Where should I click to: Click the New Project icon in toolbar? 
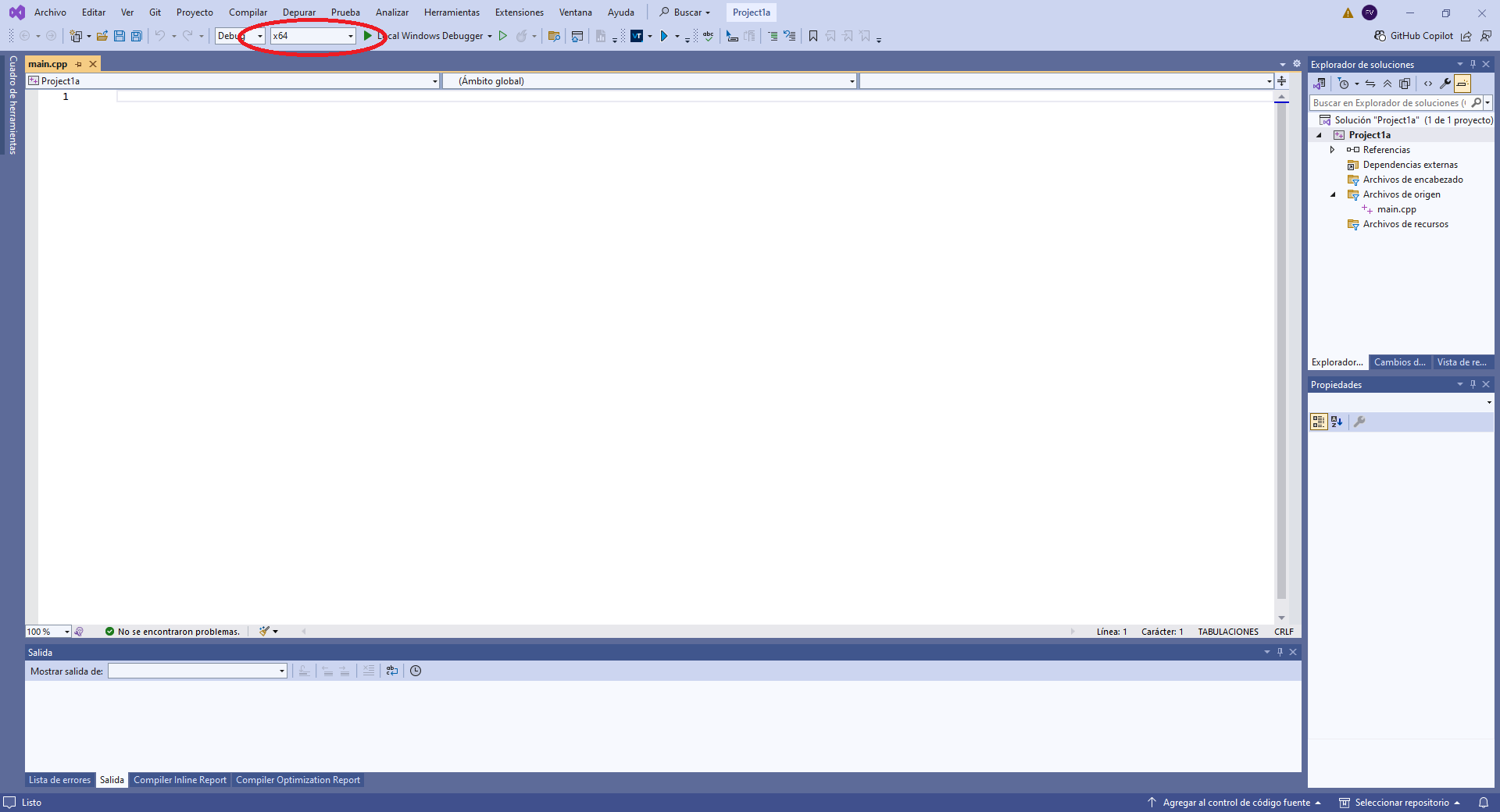click(x=76, y=36)
